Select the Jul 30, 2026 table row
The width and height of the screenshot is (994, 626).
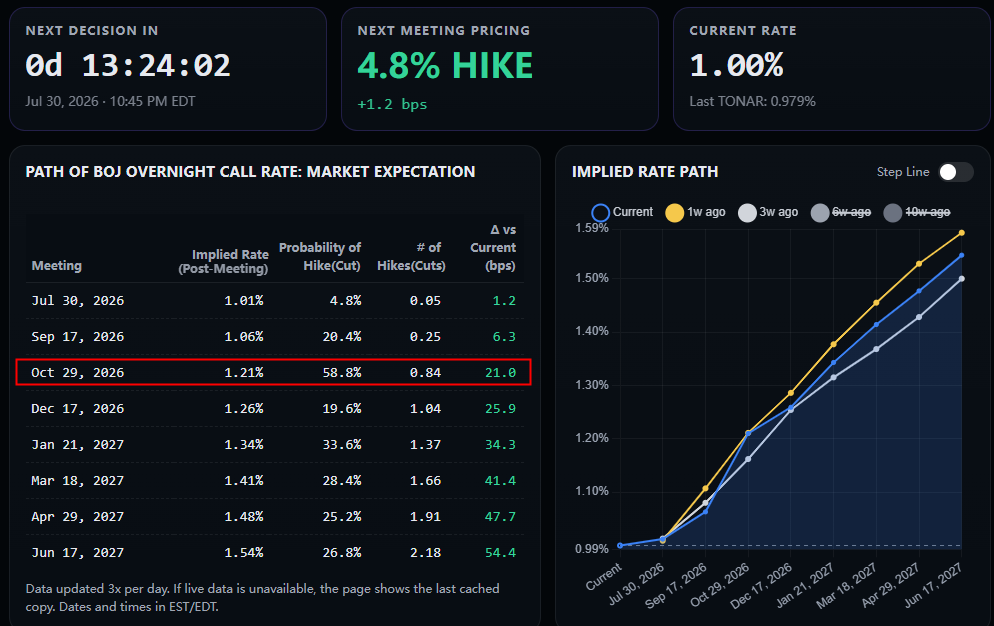coord(274,301)
